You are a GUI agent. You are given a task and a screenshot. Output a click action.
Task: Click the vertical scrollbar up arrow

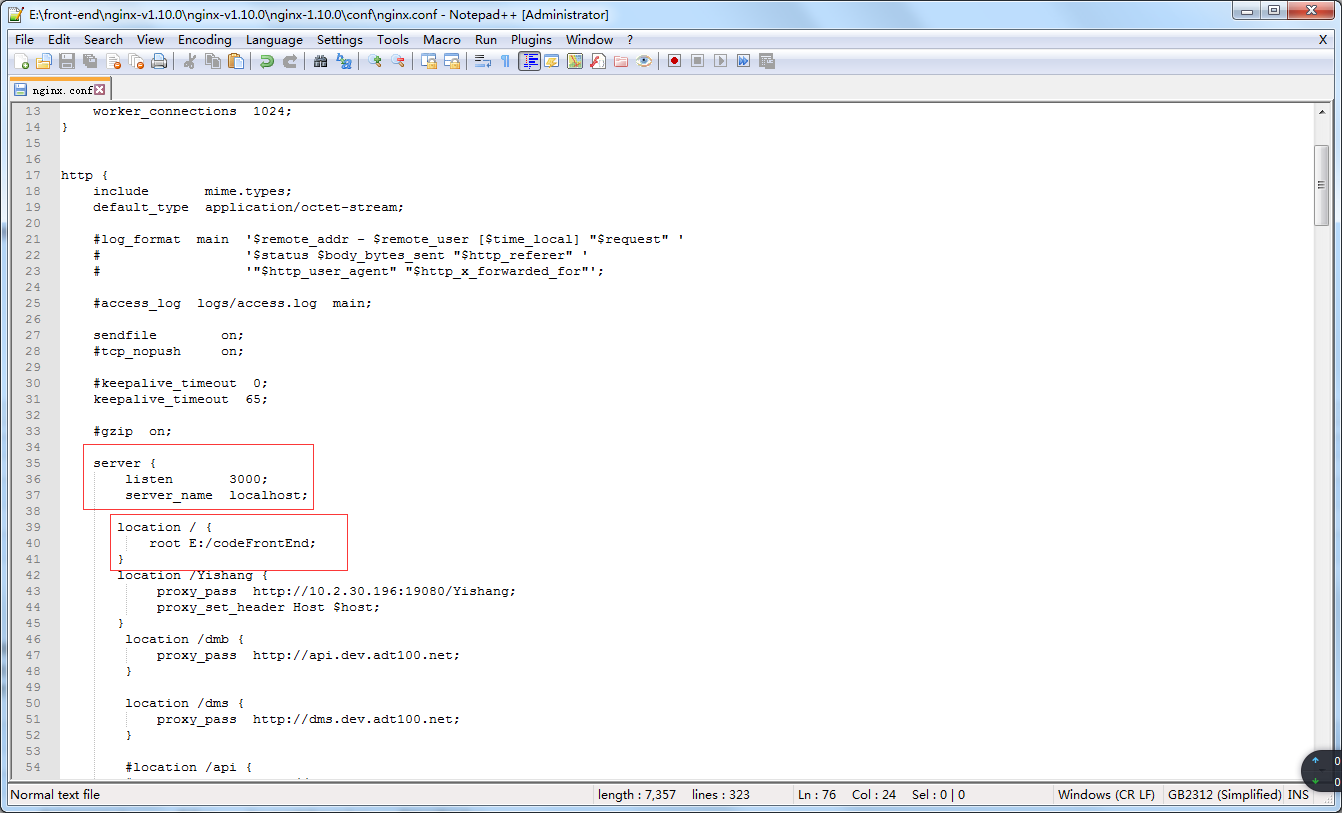[1322, 110]
